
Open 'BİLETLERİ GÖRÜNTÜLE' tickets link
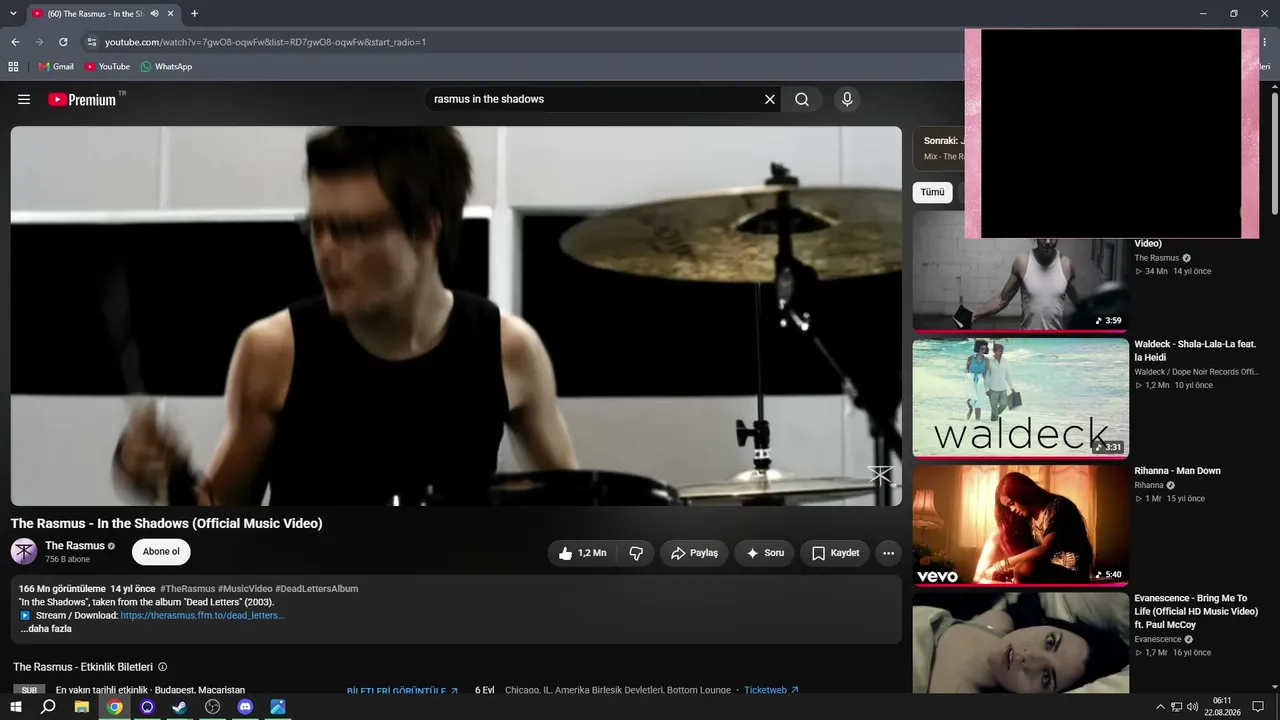402,690
